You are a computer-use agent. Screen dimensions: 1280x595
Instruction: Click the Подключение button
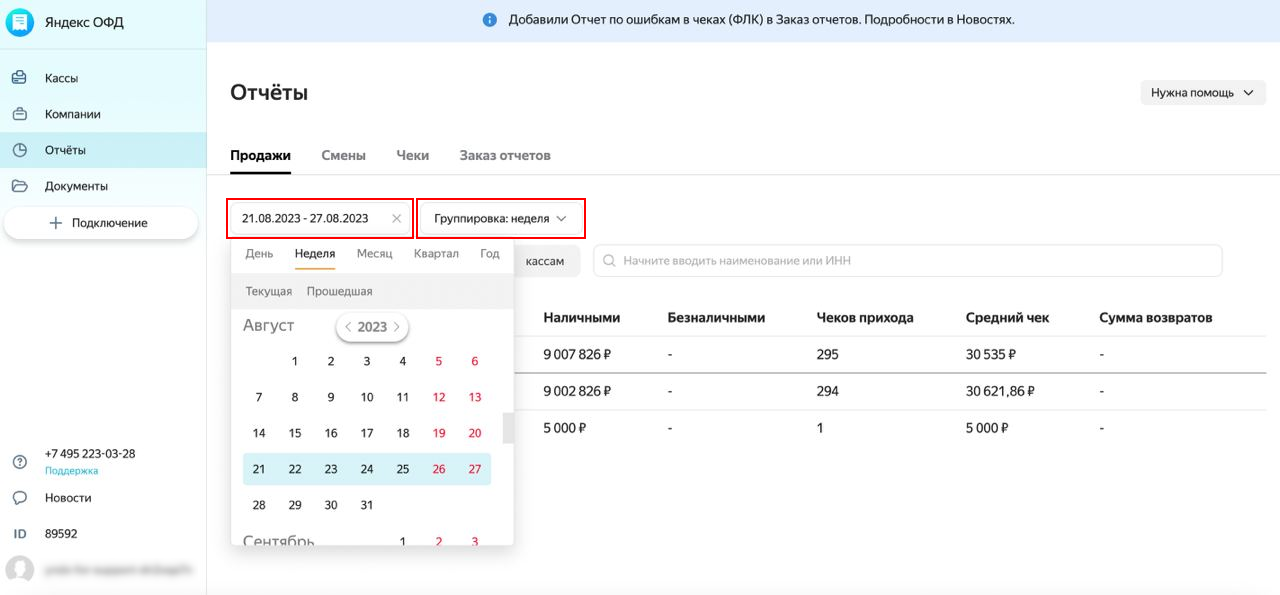pos(100,223)
